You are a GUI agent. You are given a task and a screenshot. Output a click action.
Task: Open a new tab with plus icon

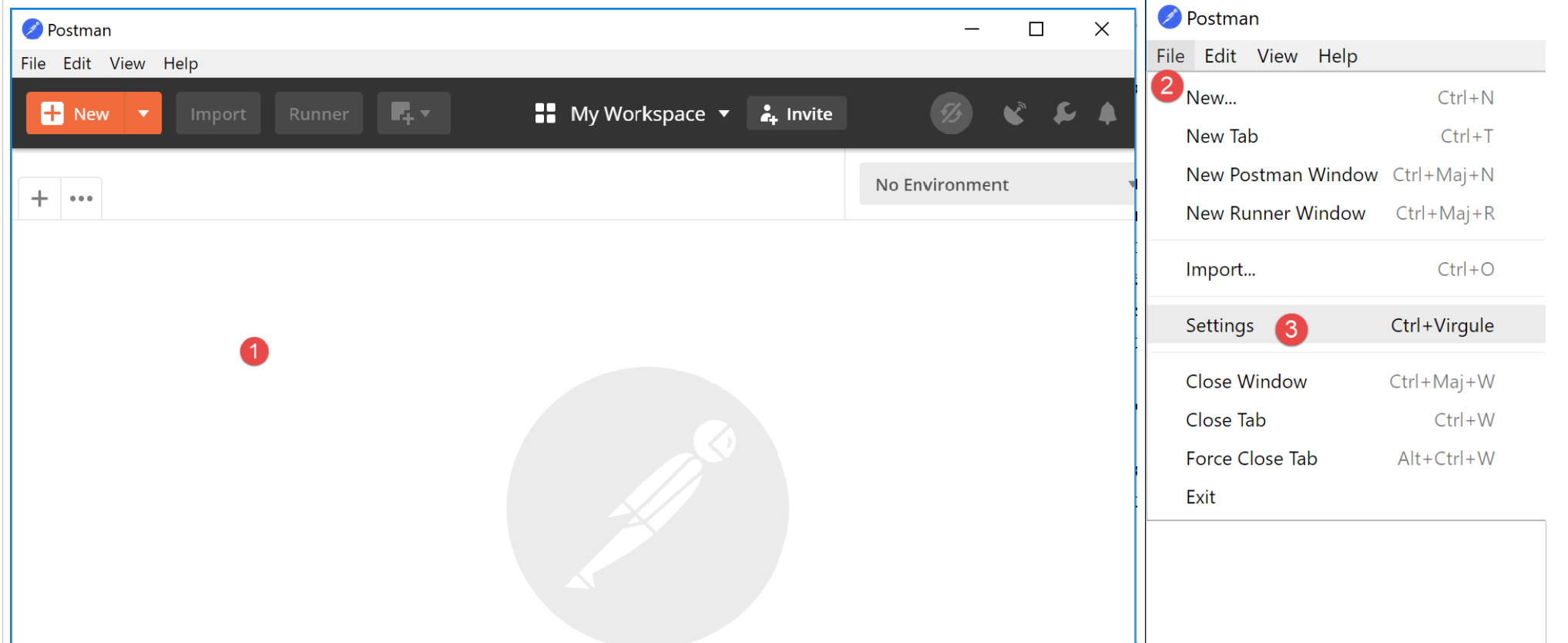[39, 199]
